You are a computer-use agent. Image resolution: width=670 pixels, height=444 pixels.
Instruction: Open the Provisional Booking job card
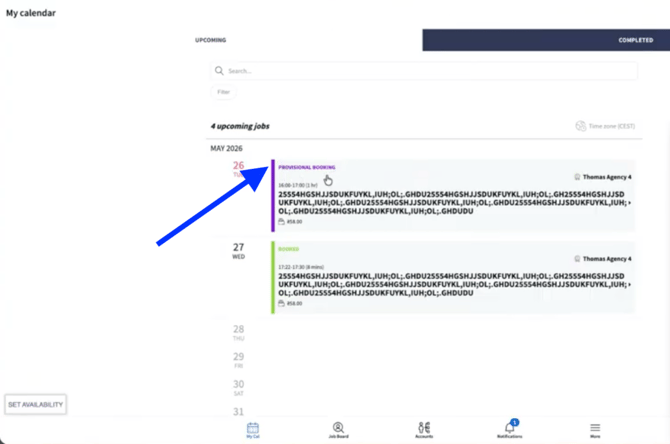click(453, 195)
